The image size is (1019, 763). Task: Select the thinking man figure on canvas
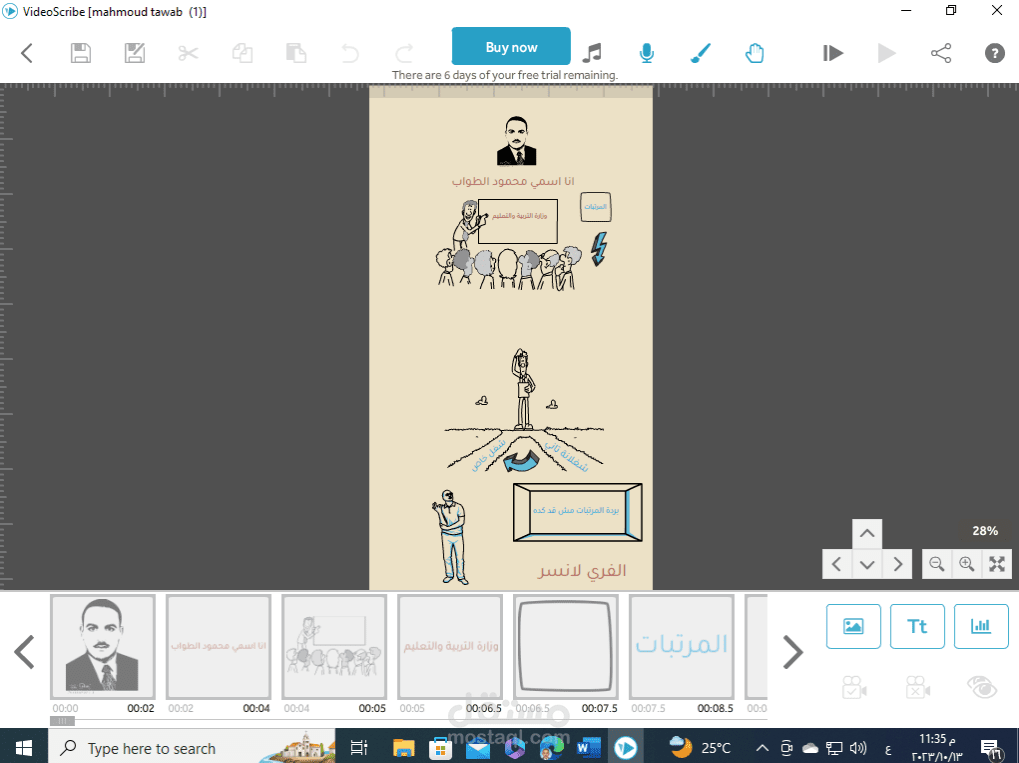click(450, 537)
